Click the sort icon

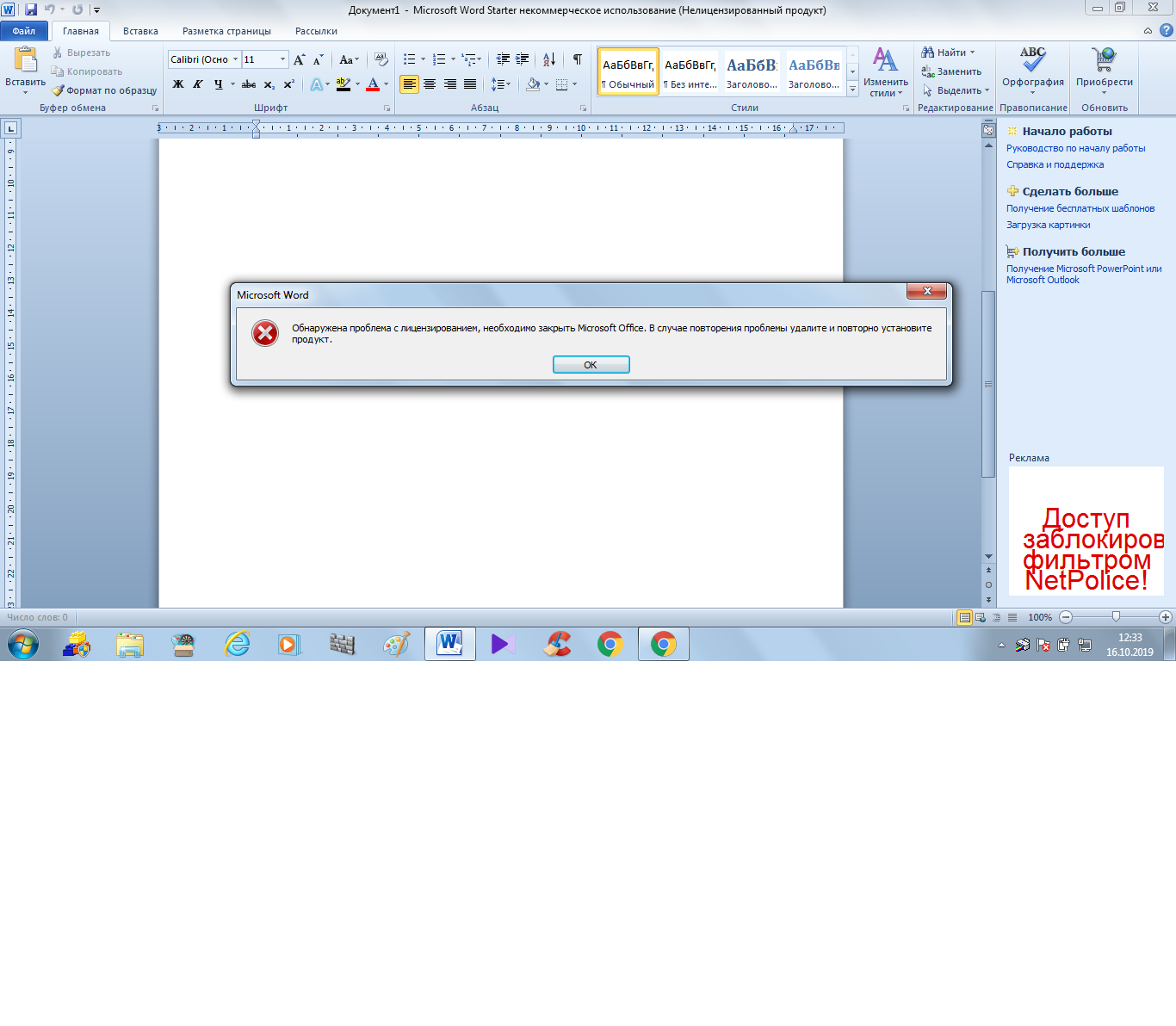549,59
